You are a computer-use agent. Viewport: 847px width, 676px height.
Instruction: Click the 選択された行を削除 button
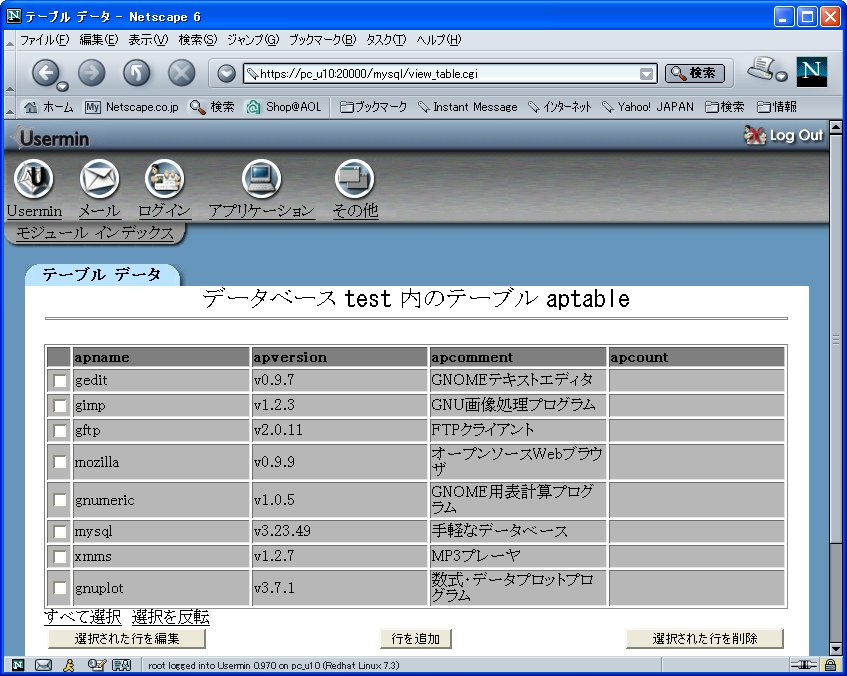(704, 639)
